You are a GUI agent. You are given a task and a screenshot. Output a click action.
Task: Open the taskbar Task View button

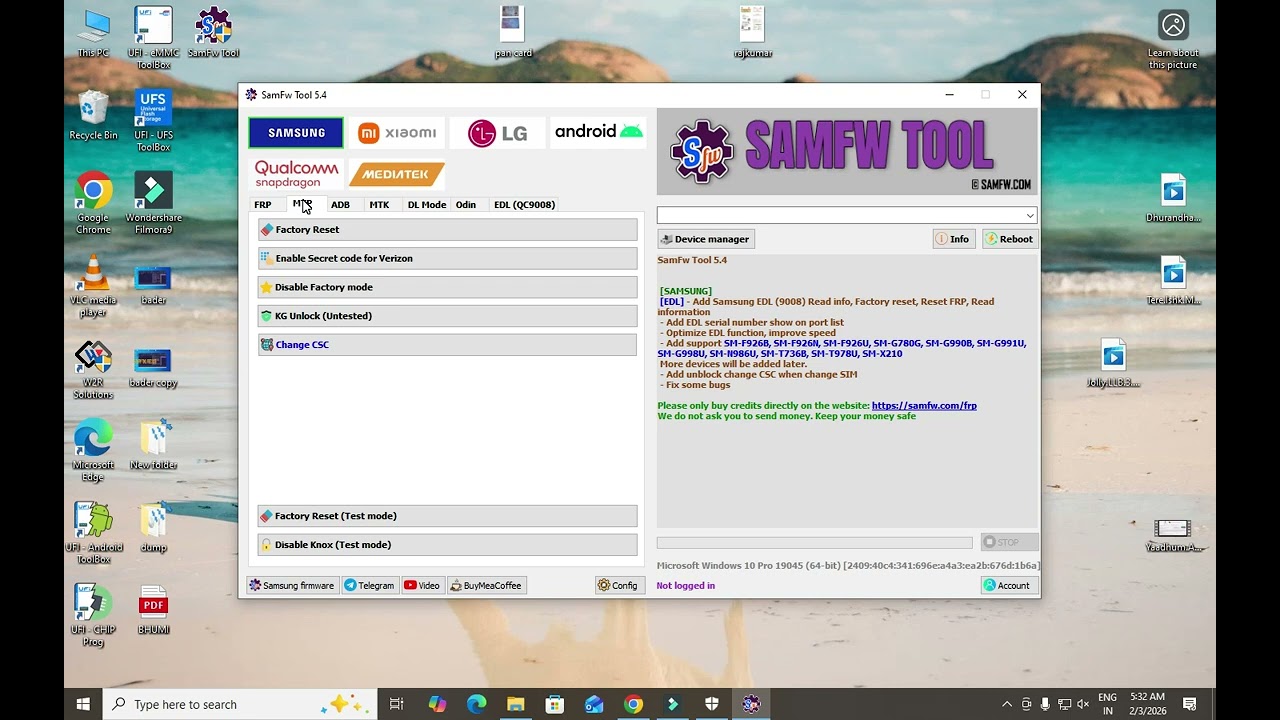tap(397, 704)
